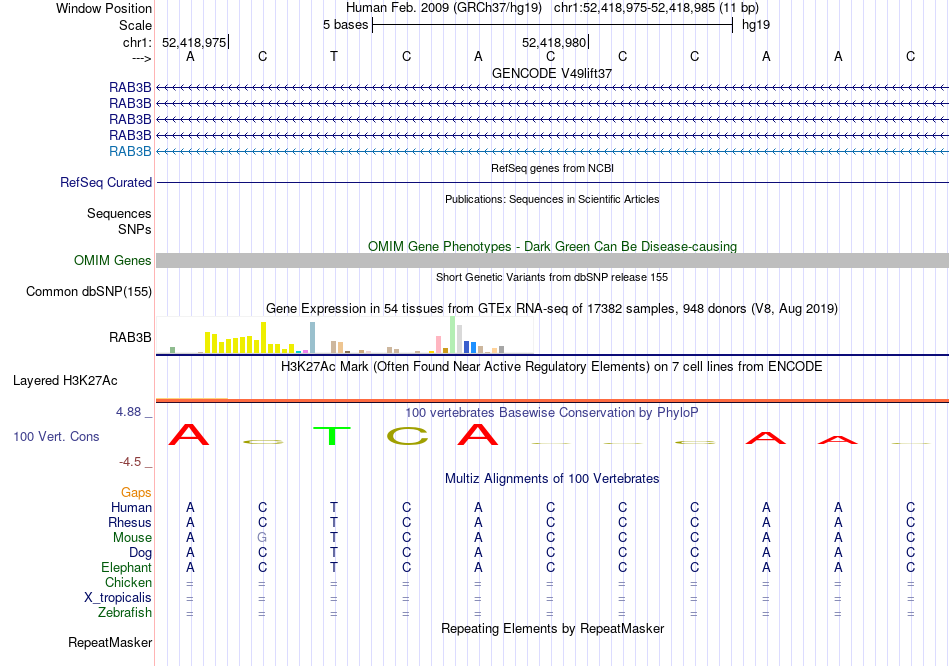
Task: Open 100 vertebrates Basewise Conservation by PhyloP title
Action: tap(552, 413)
